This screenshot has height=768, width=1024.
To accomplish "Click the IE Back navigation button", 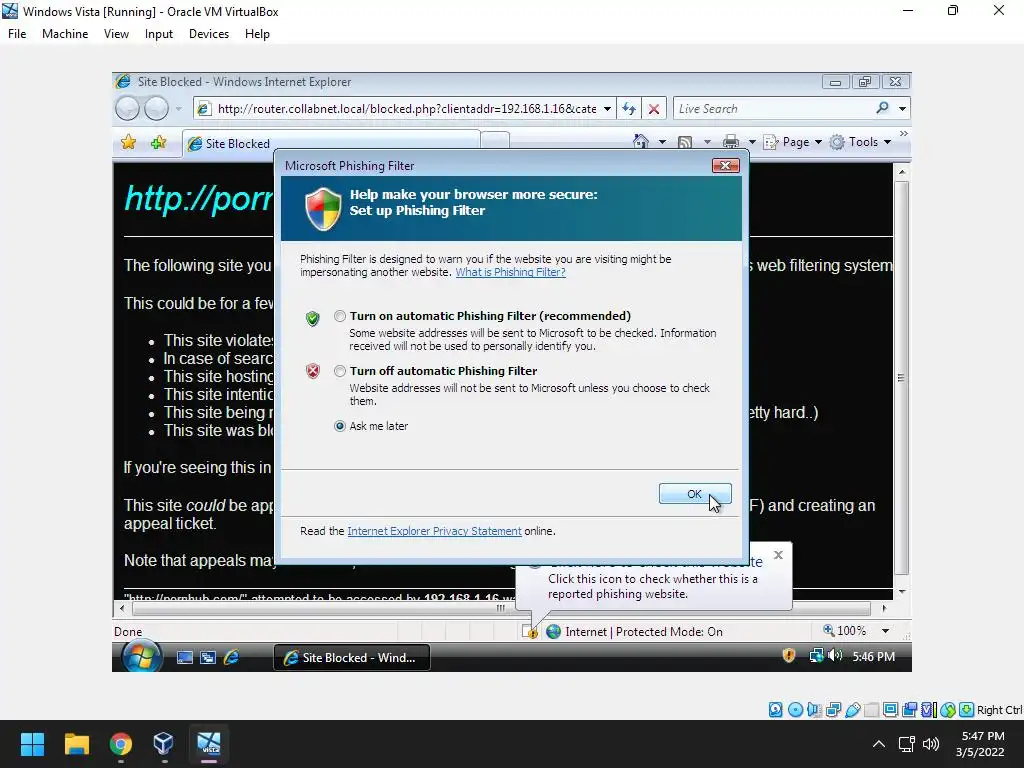I will [127, 108].
